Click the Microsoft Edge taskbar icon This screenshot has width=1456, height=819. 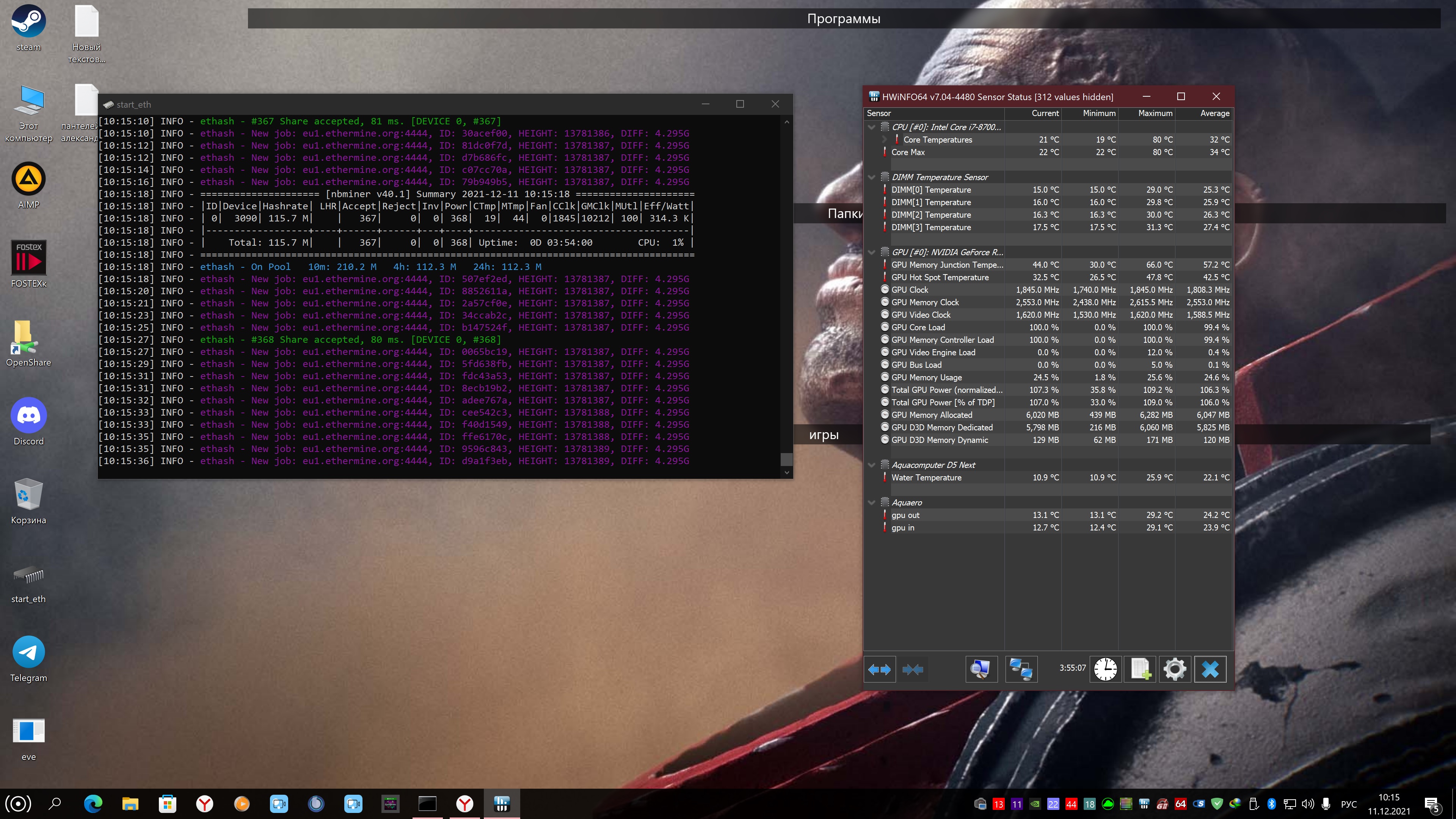[93, 803]
